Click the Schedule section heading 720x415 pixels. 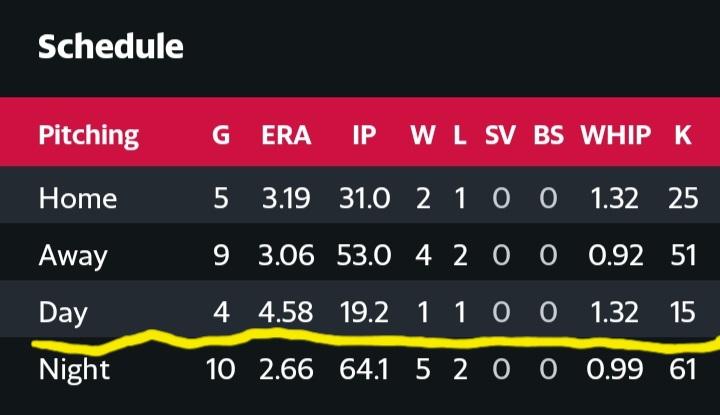(x=111, y=47)
